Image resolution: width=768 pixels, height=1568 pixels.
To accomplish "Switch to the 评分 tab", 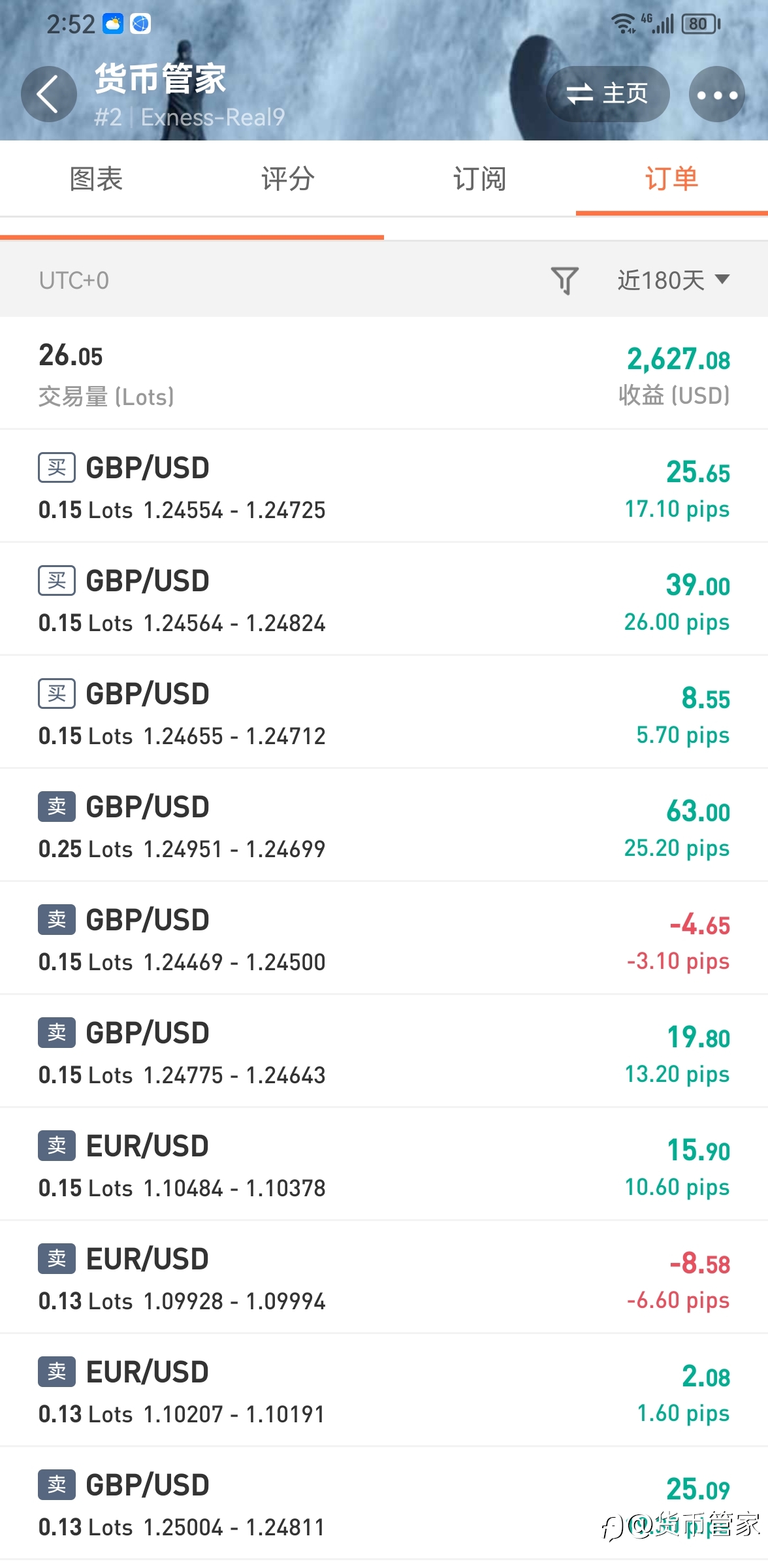I will click(x=288, y=179).
